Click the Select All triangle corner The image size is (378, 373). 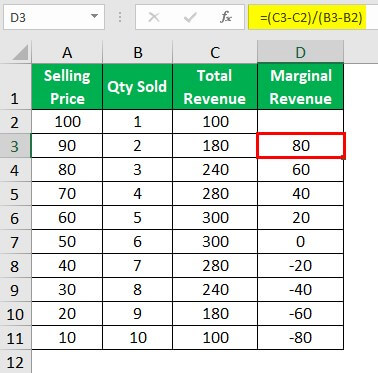pos(20,53)
